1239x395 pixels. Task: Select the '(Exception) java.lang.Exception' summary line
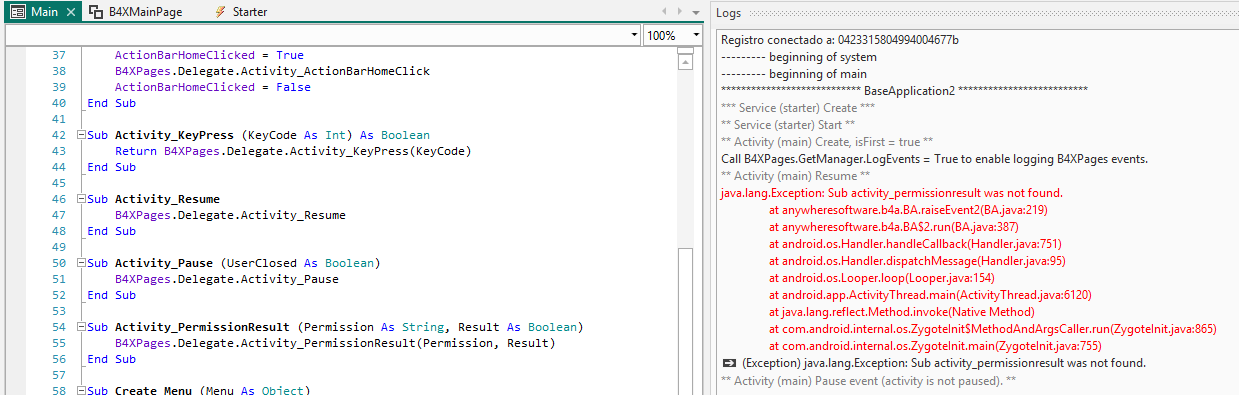coord(944,363)
